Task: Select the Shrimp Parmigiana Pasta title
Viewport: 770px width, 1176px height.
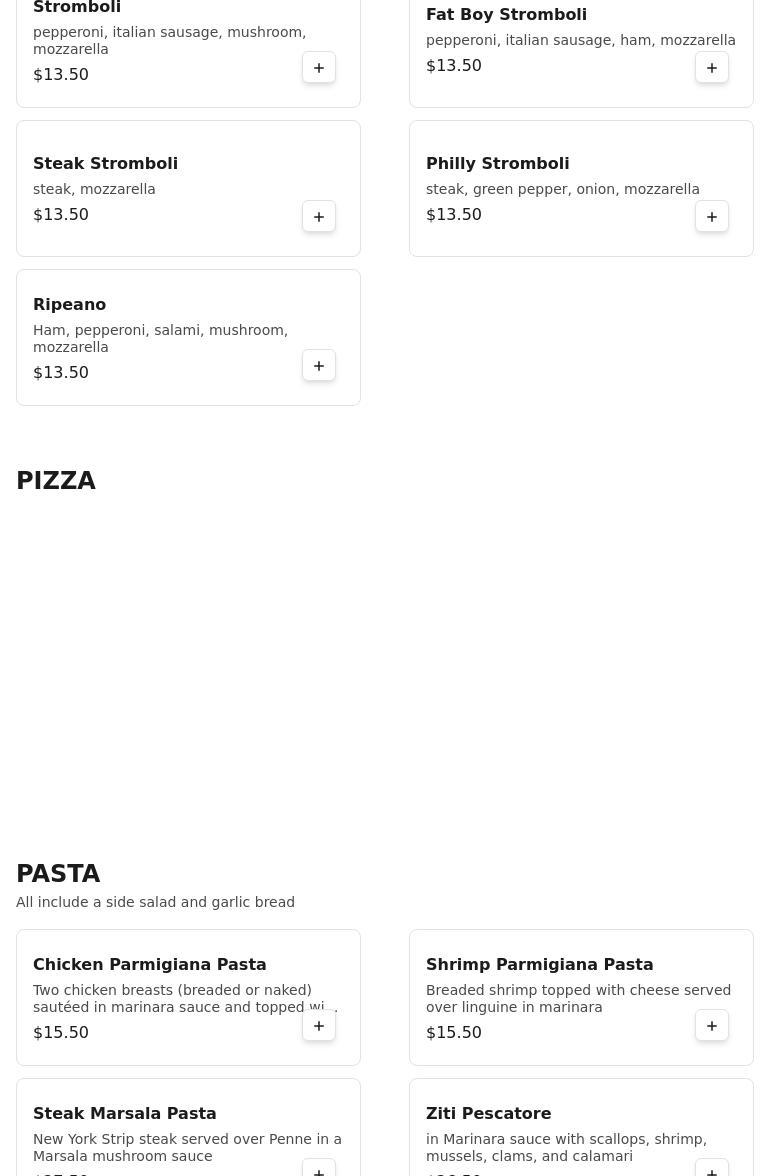Action: click(539, 965)
